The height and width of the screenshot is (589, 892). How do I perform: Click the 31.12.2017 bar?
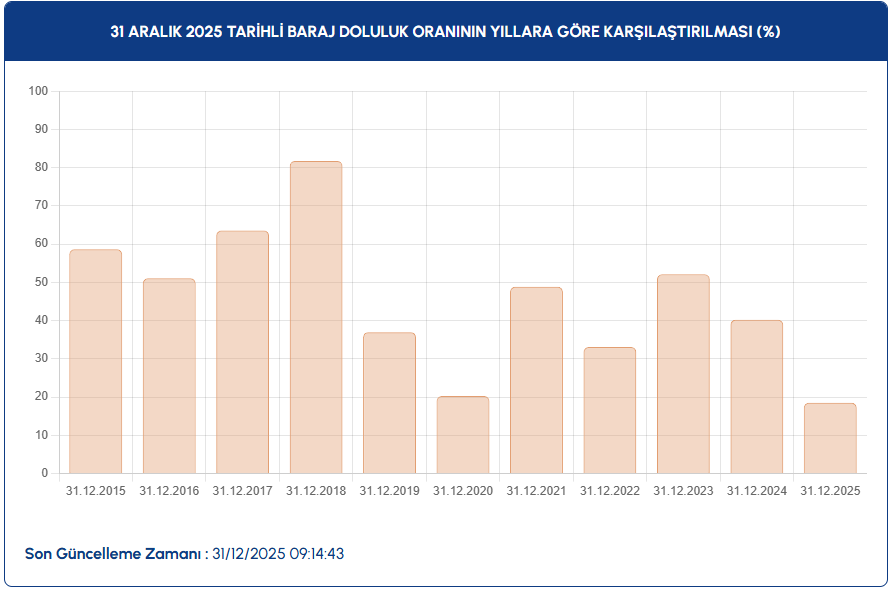point(243,352)
